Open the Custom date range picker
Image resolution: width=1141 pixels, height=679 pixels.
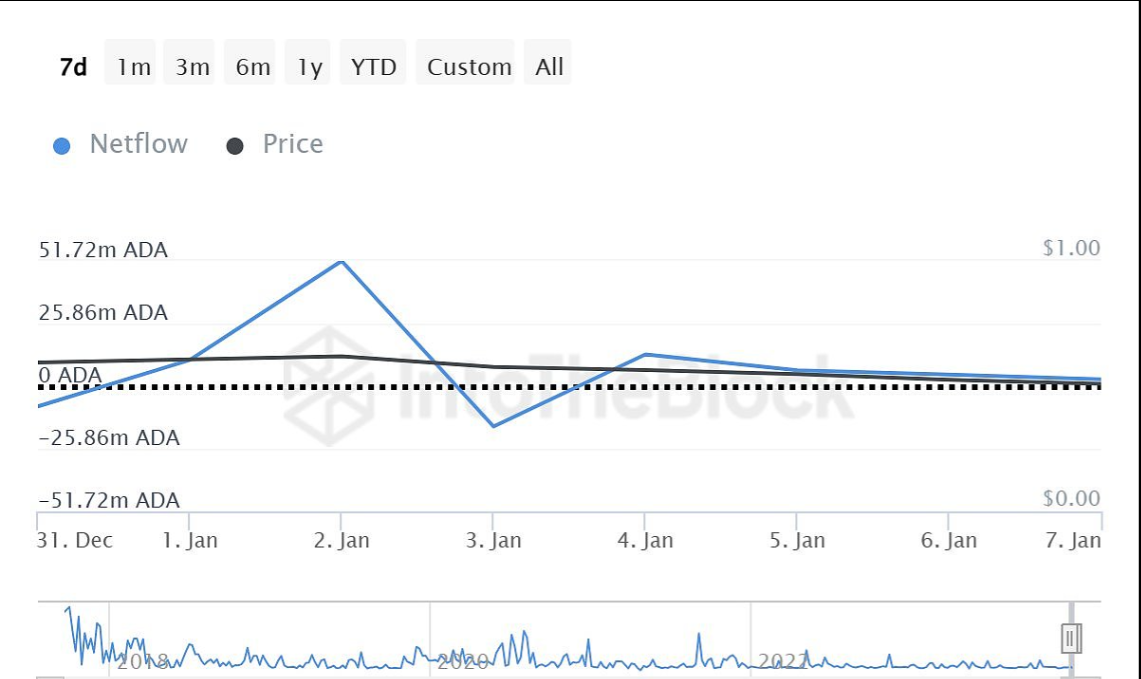click(469, 67)
